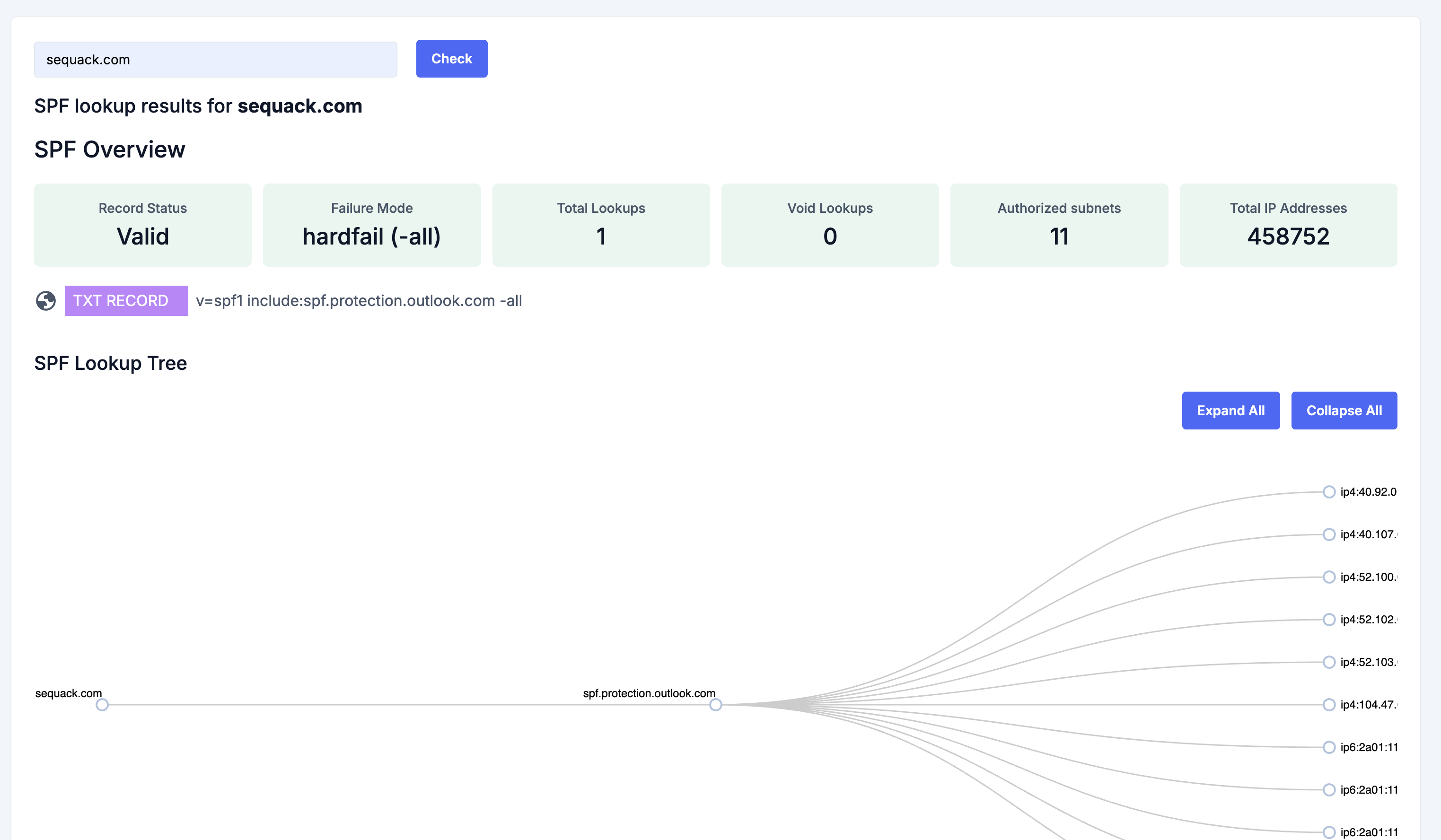The image size is (1441, 840).
Task: Click the ip4:52.102 node circle
Action: pyautogui.click(x=1329, y=620)
